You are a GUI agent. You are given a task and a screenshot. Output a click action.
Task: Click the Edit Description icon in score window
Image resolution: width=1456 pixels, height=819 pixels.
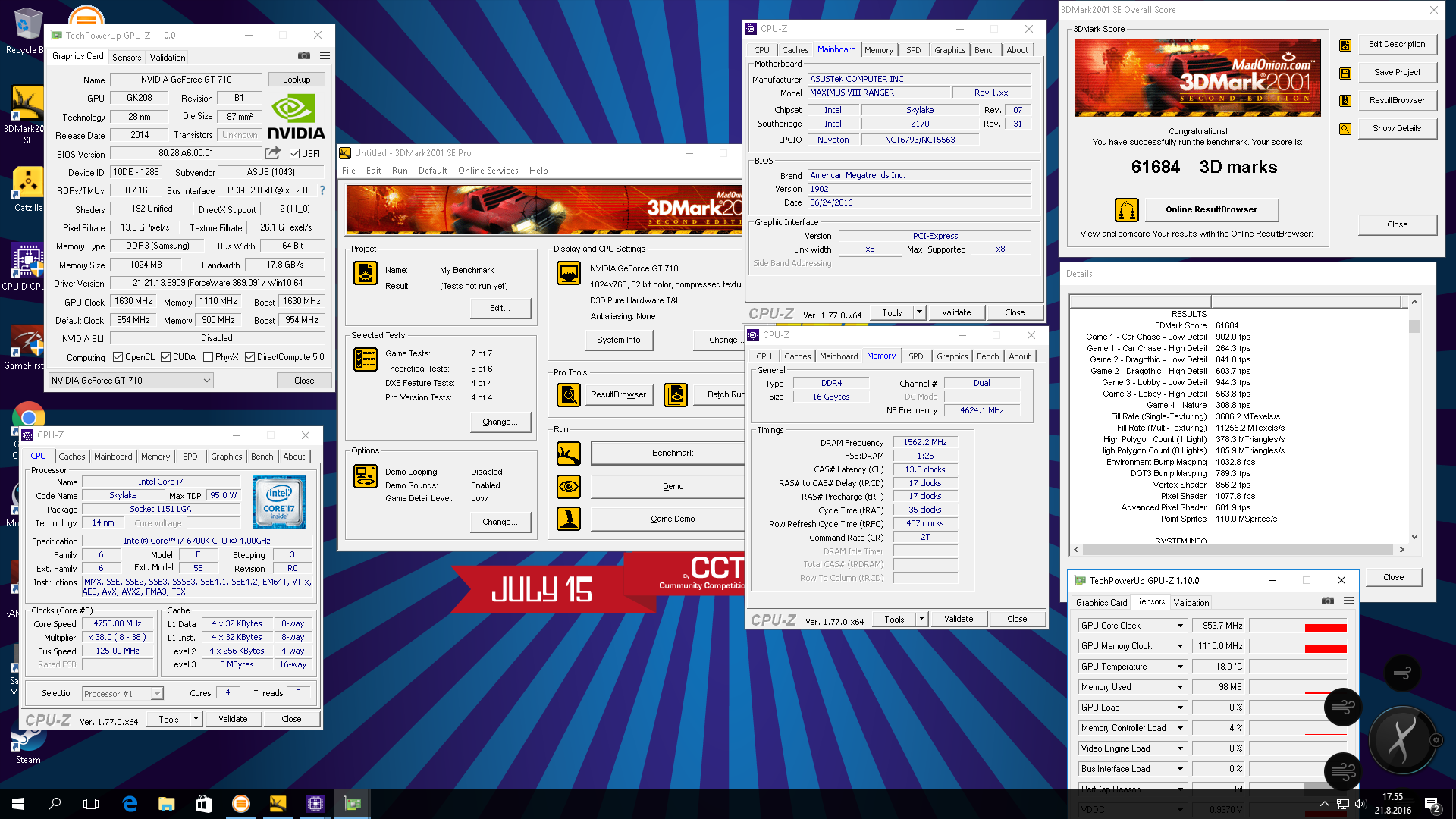coord(1345,45)
